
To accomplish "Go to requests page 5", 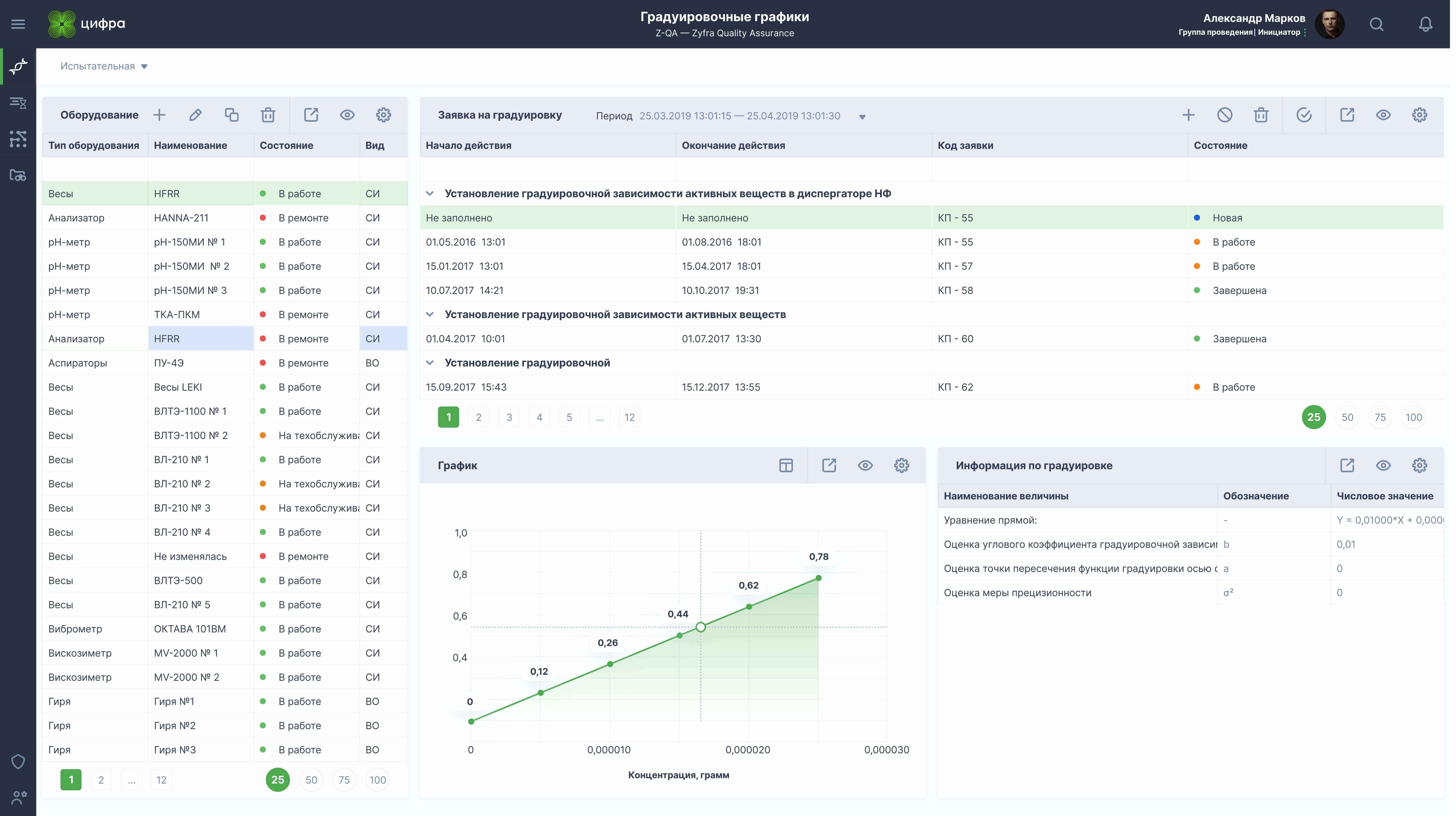I will [569, 417].
